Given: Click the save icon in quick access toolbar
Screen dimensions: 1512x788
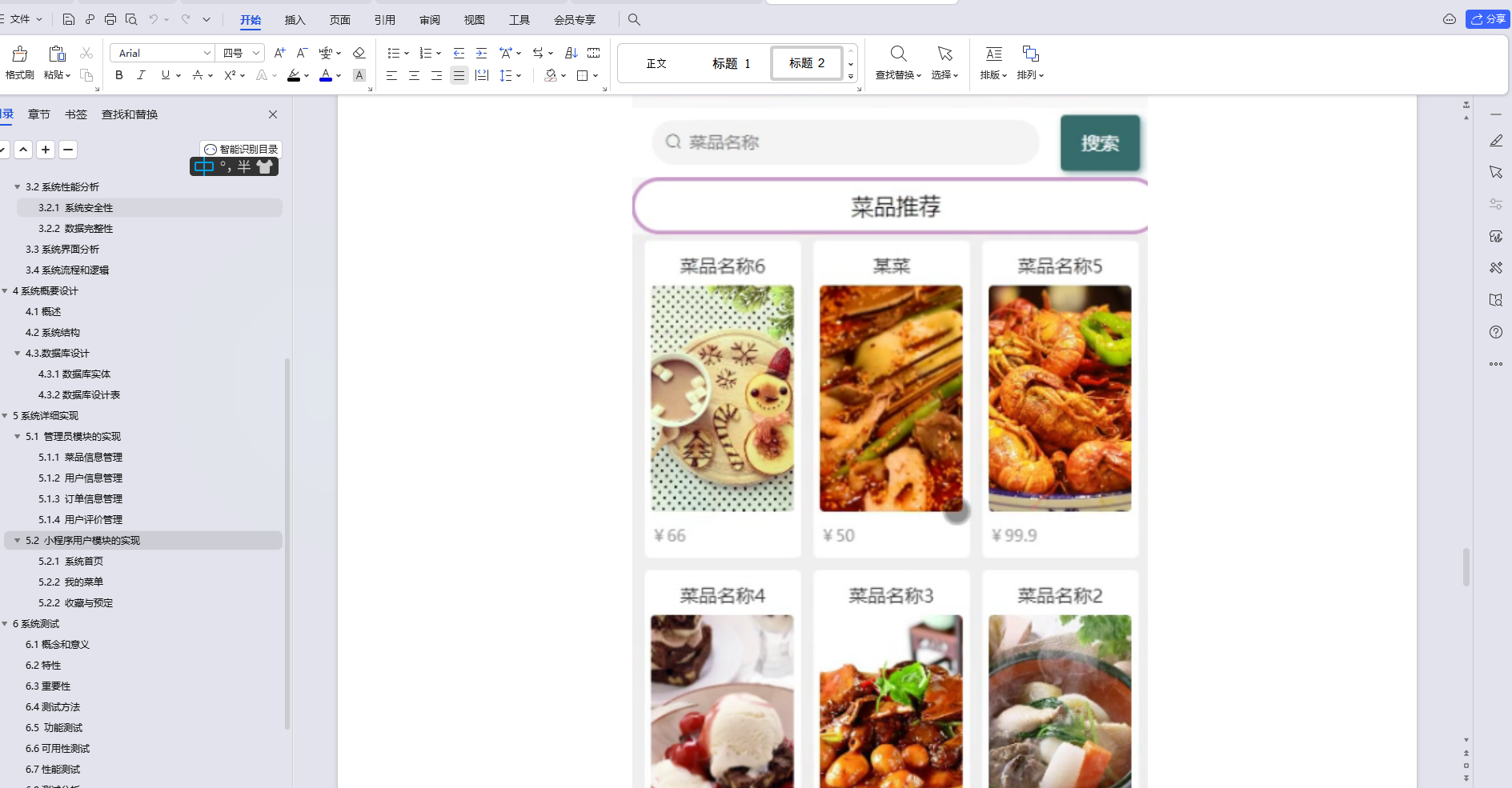Looking at the screenshot, I should click(x=68, y=19).
